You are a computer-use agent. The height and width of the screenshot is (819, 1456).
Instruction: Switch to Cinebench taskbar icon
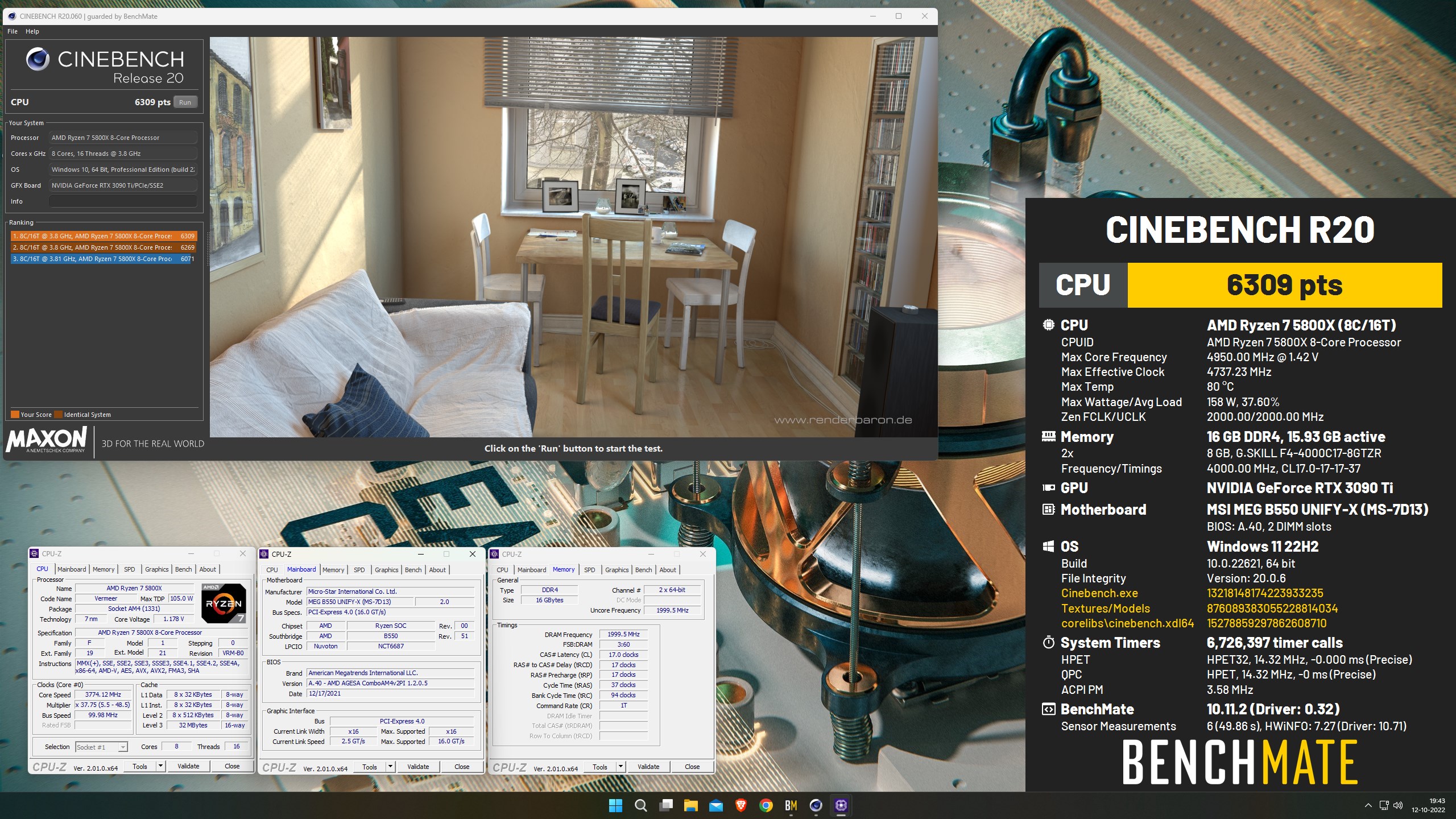click(x=816, y=805)
